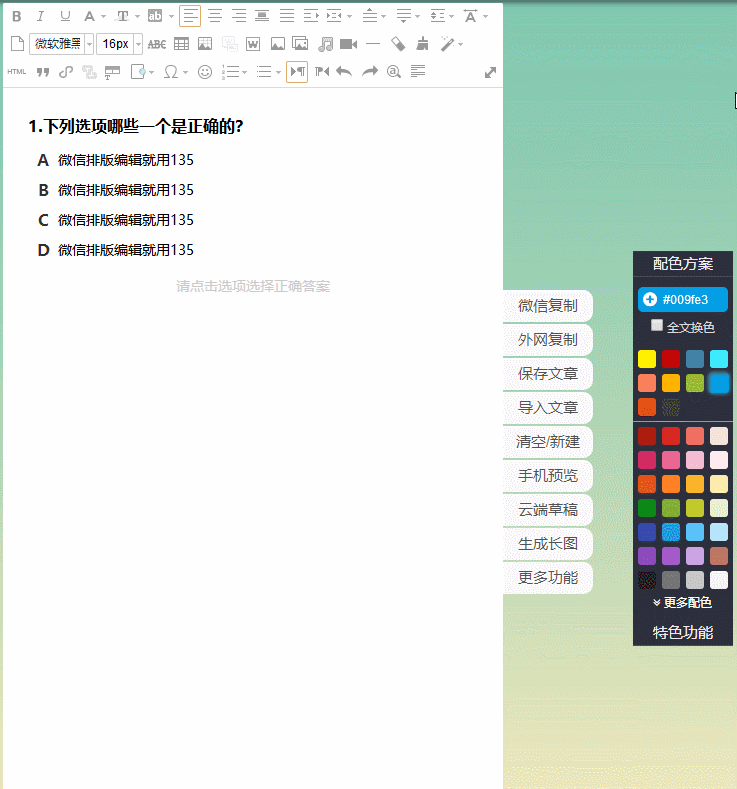Screen dimensions: 737x789
Task: Apply italic formatting
Action: click(x=41, y=16)
